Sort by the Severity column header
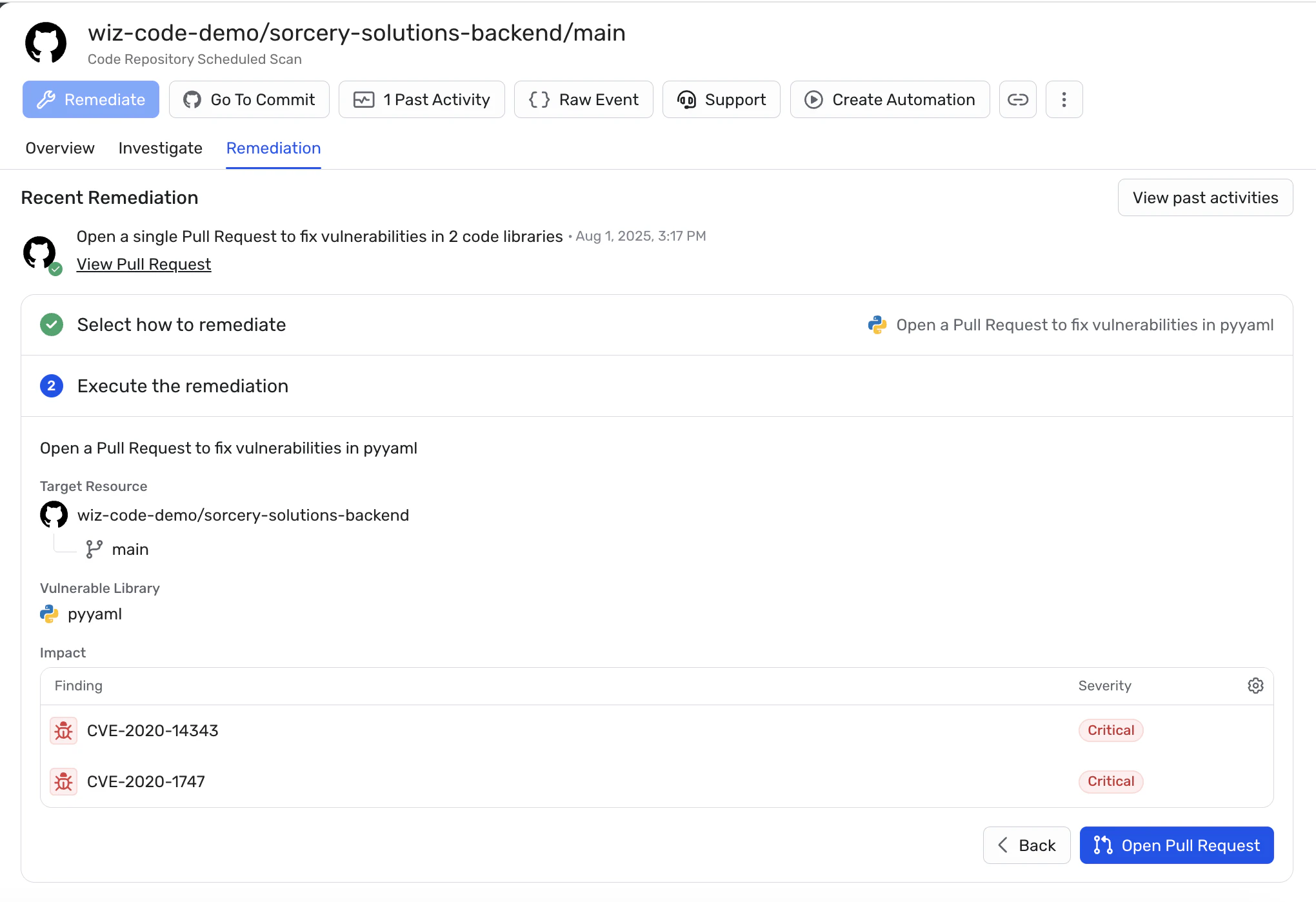The image size is (1316, 902). (1104, 685)
